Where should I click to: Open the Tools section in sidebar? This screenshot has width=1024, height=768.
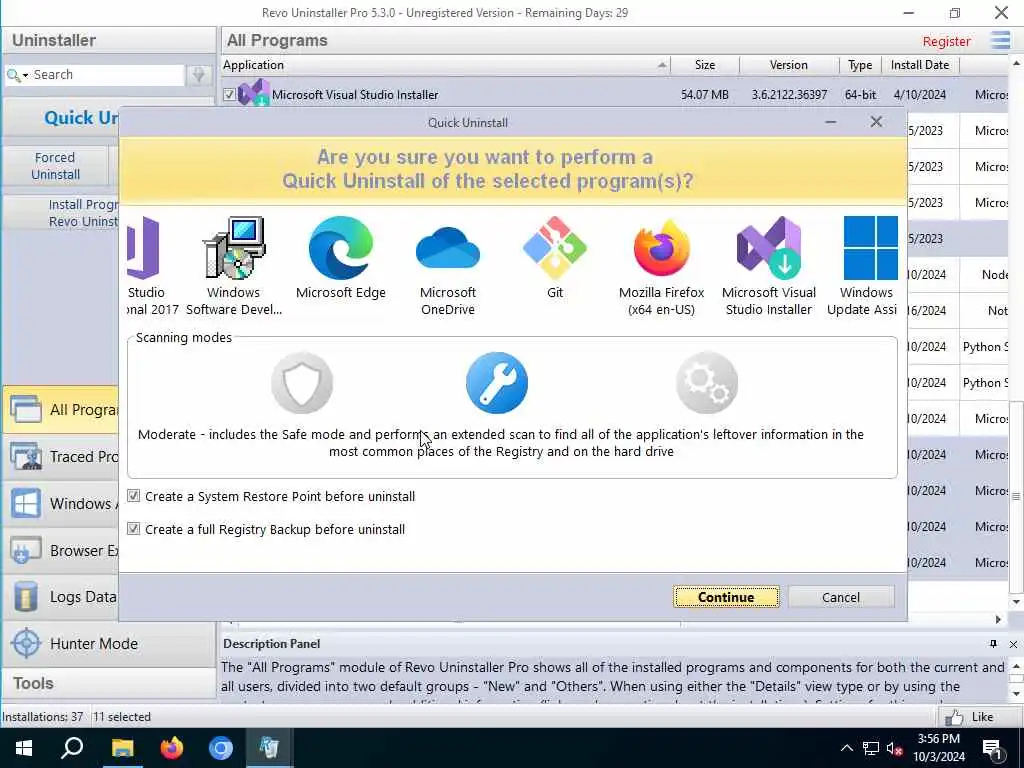pos(108,683)
